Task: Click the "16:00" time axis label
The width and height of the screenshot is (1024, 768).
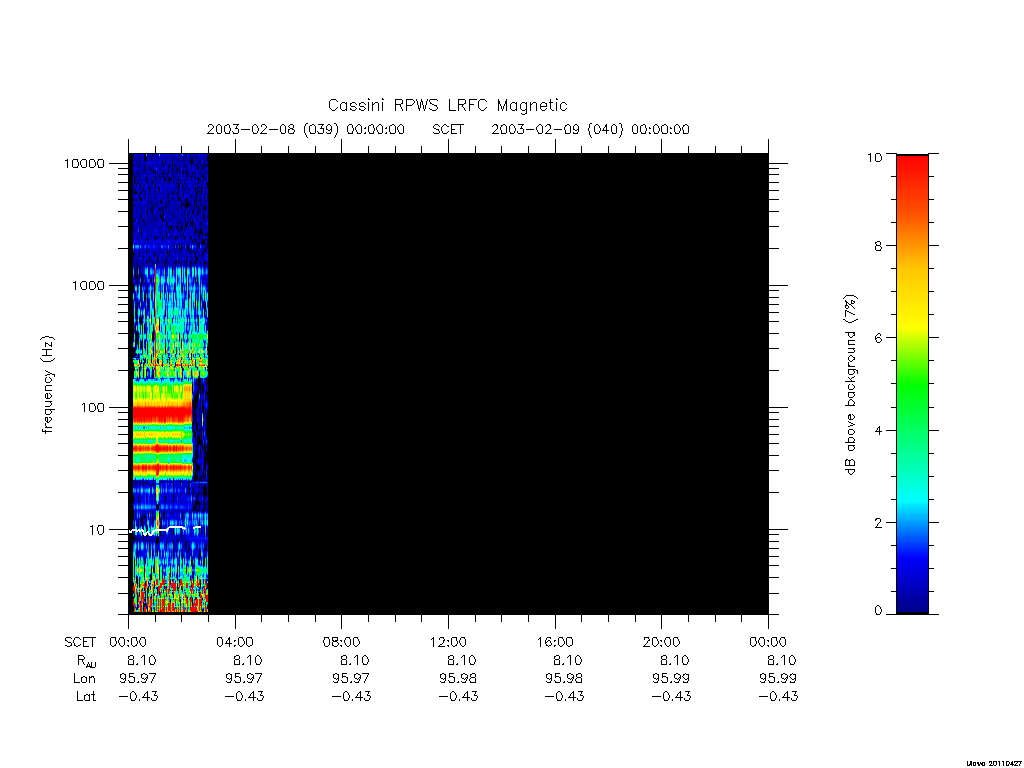Action: tap(554, 643)
